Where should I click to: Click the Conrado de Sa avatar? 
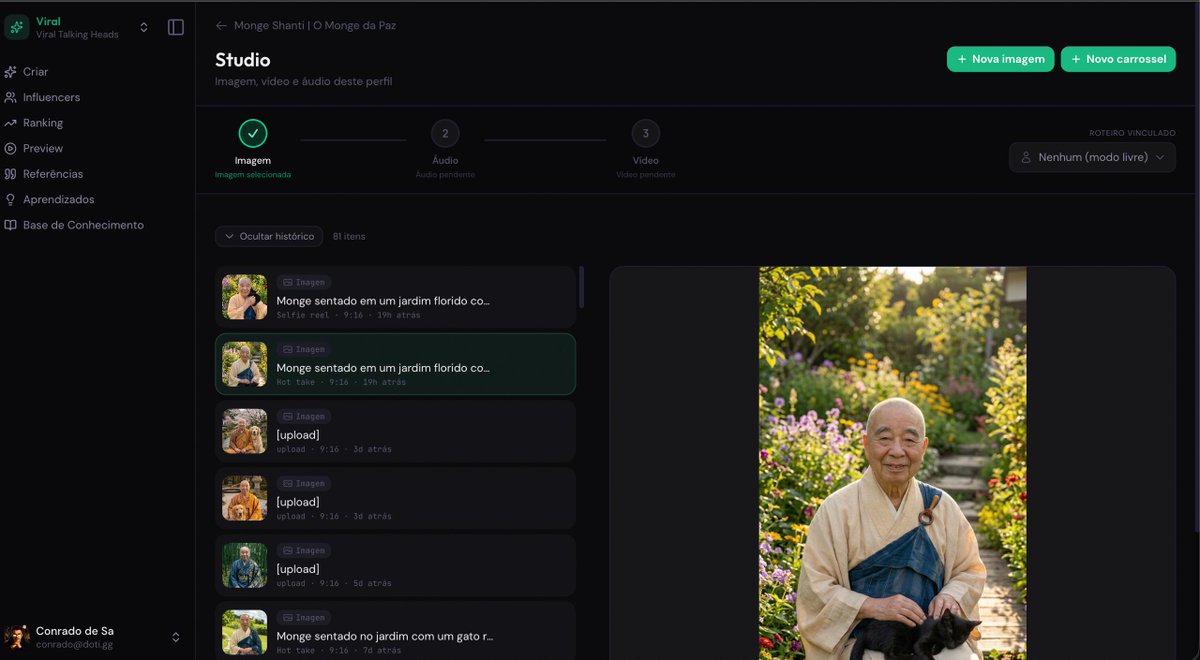[x=17, y=637]
